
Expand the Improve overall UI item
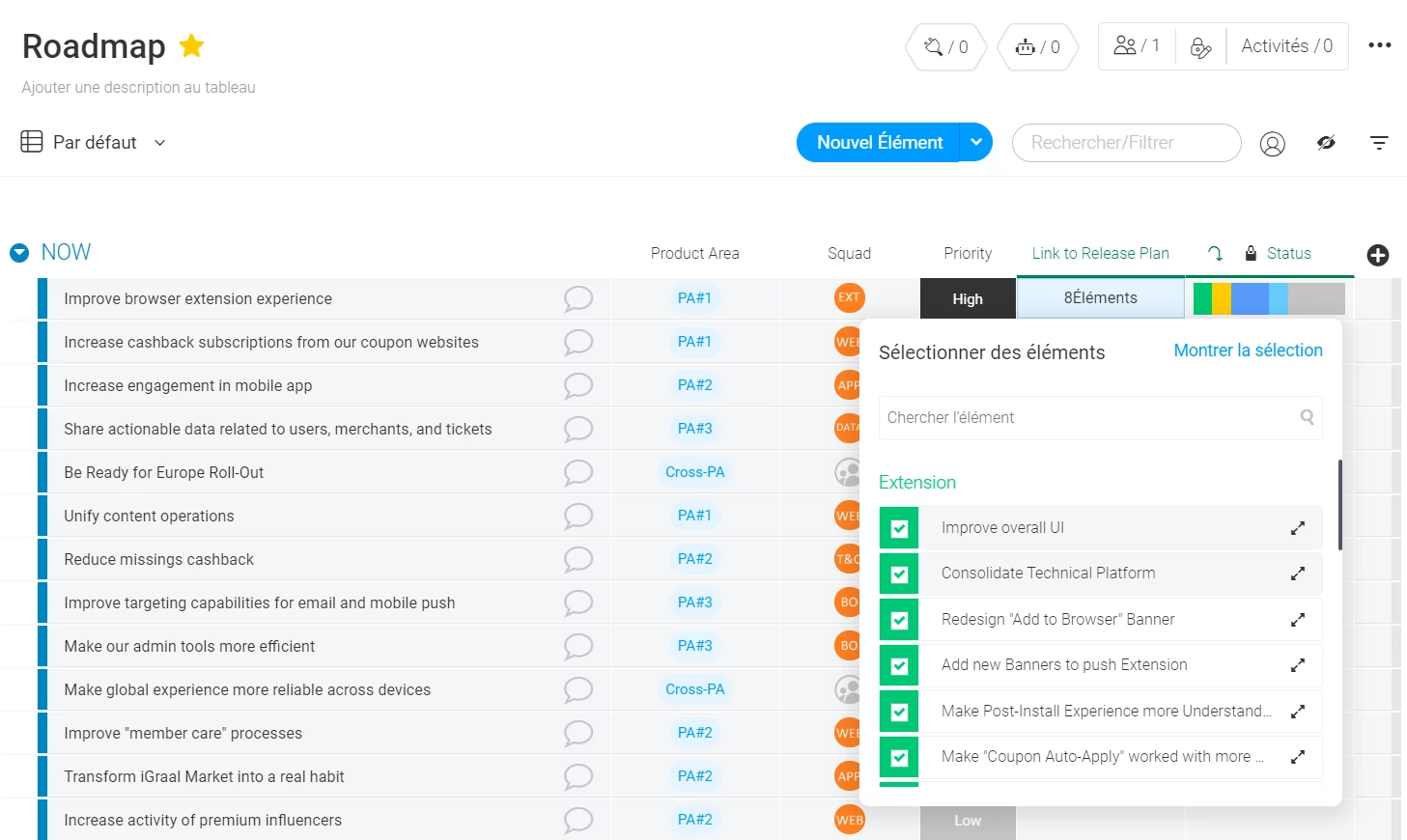1298,528
